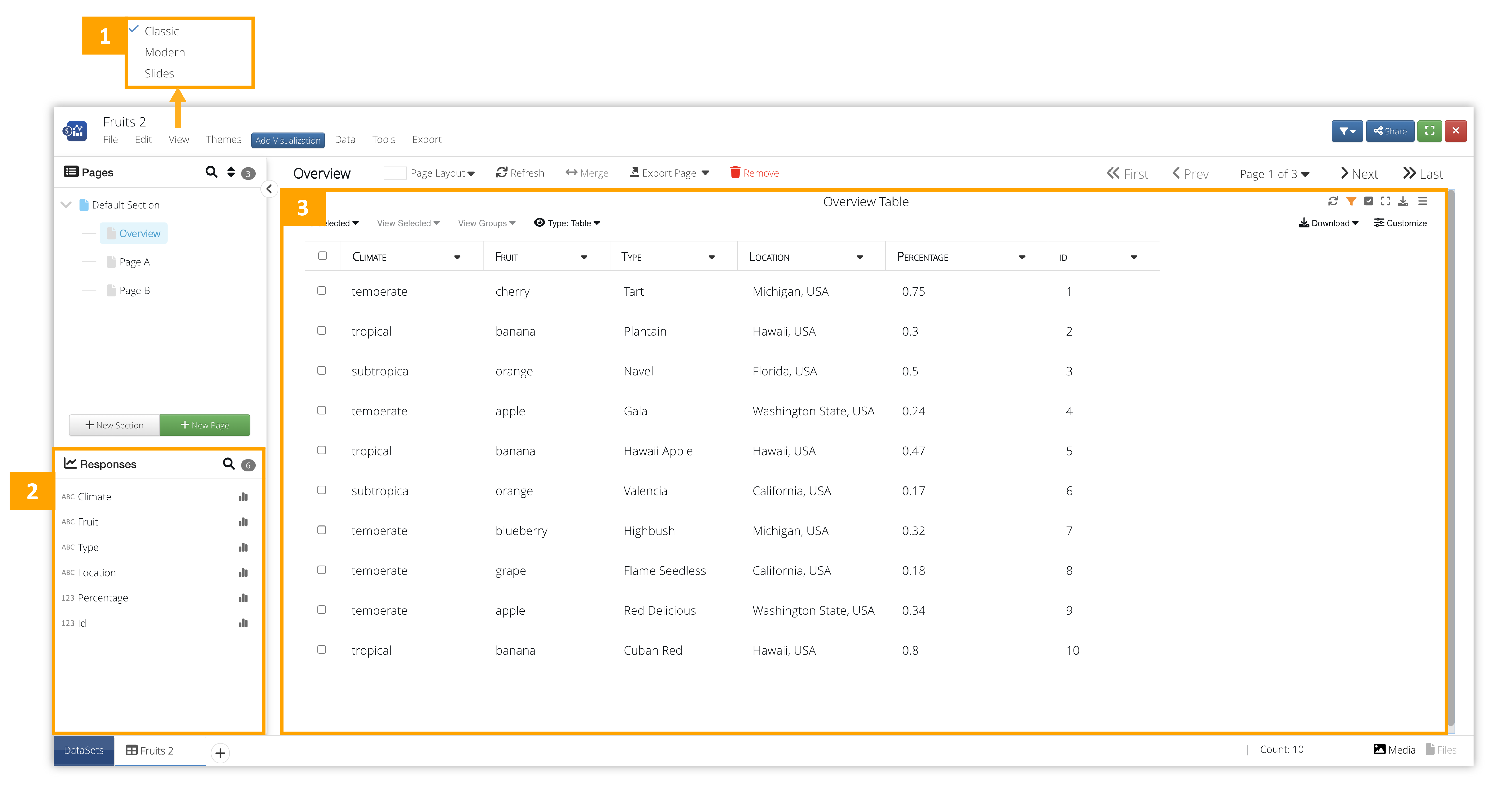Check the checkbox for the blueberry row
The height and width of the screenshot is (812, 1494).
pos(322,530)
